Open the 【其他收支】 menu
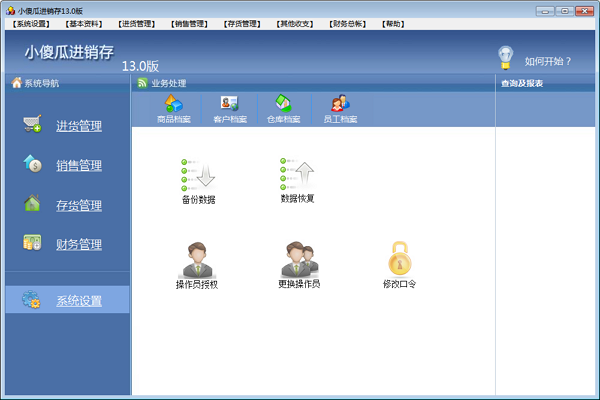 [x=295, y=24]
